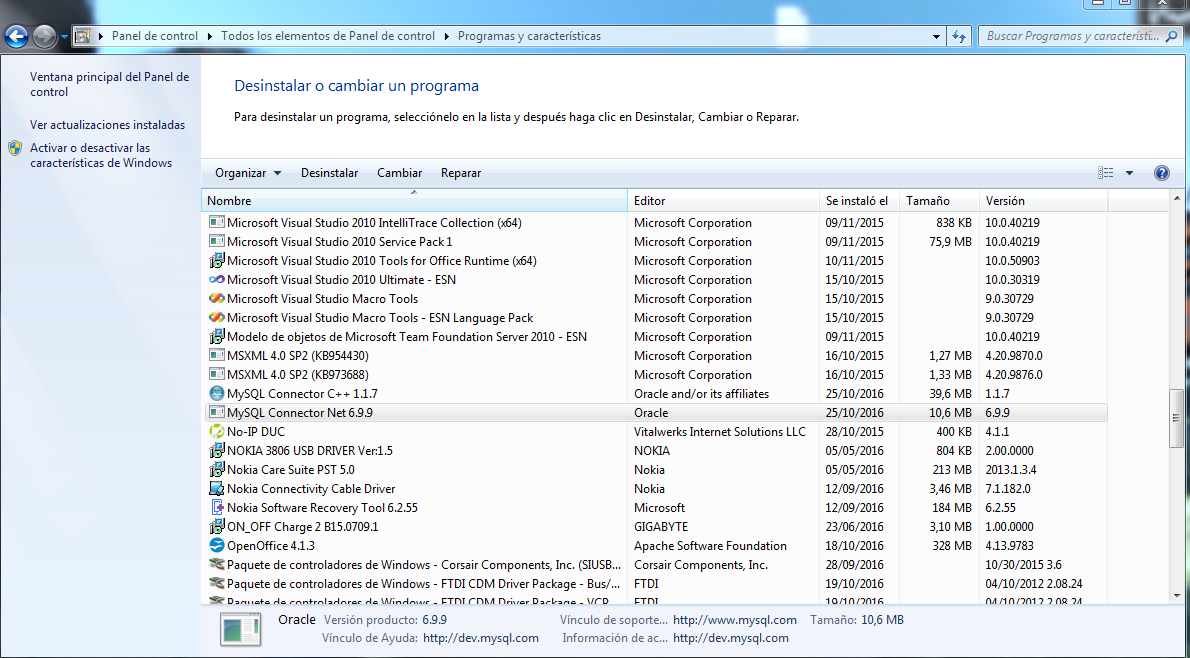Expand arrow after Panel de control breadcrumb
The image size is (1190, 658).
click(x=209, y=36)
